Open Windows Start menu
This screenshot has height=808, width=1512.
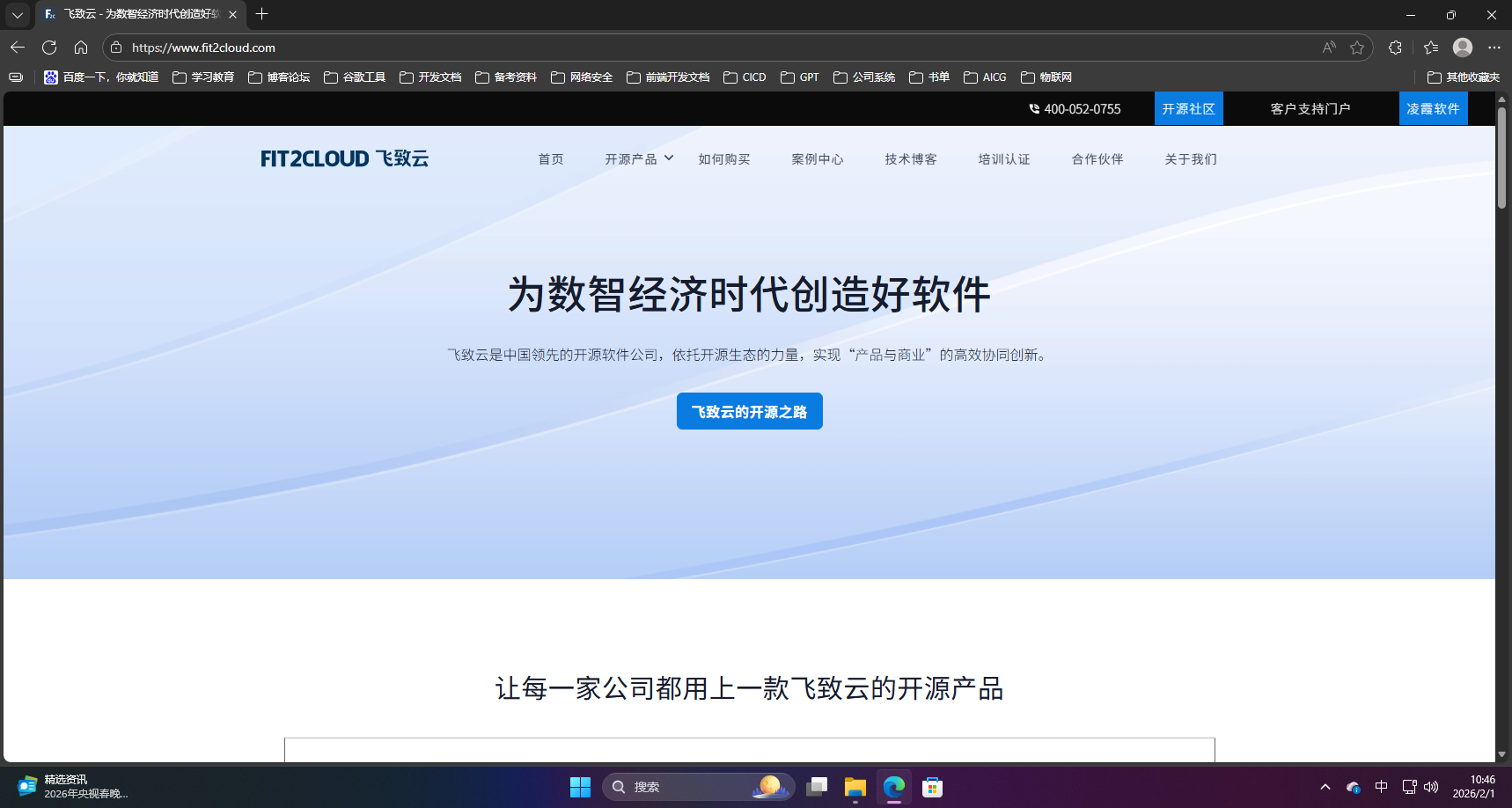coord(580,787)
